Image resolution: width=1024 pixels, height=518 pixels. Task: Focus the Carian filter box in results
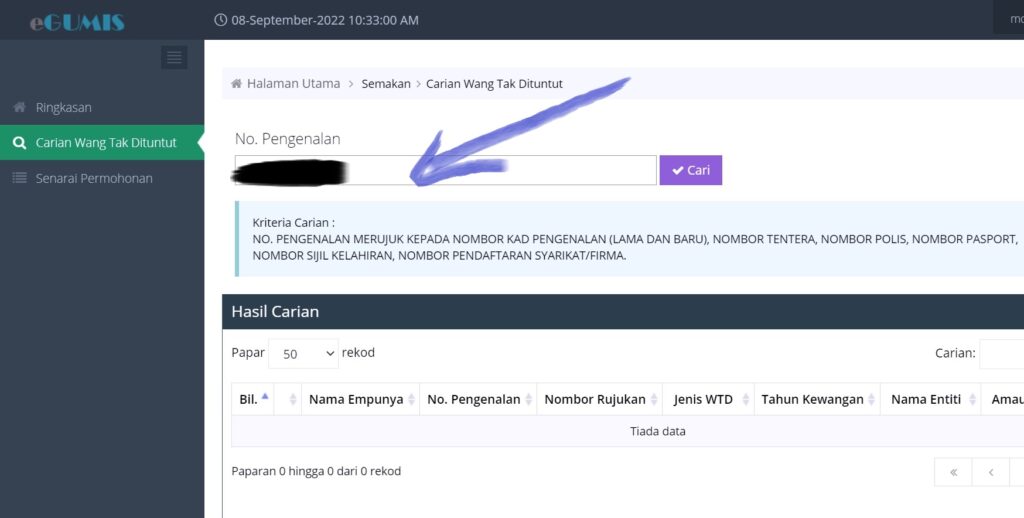[x=1002, y=353]
